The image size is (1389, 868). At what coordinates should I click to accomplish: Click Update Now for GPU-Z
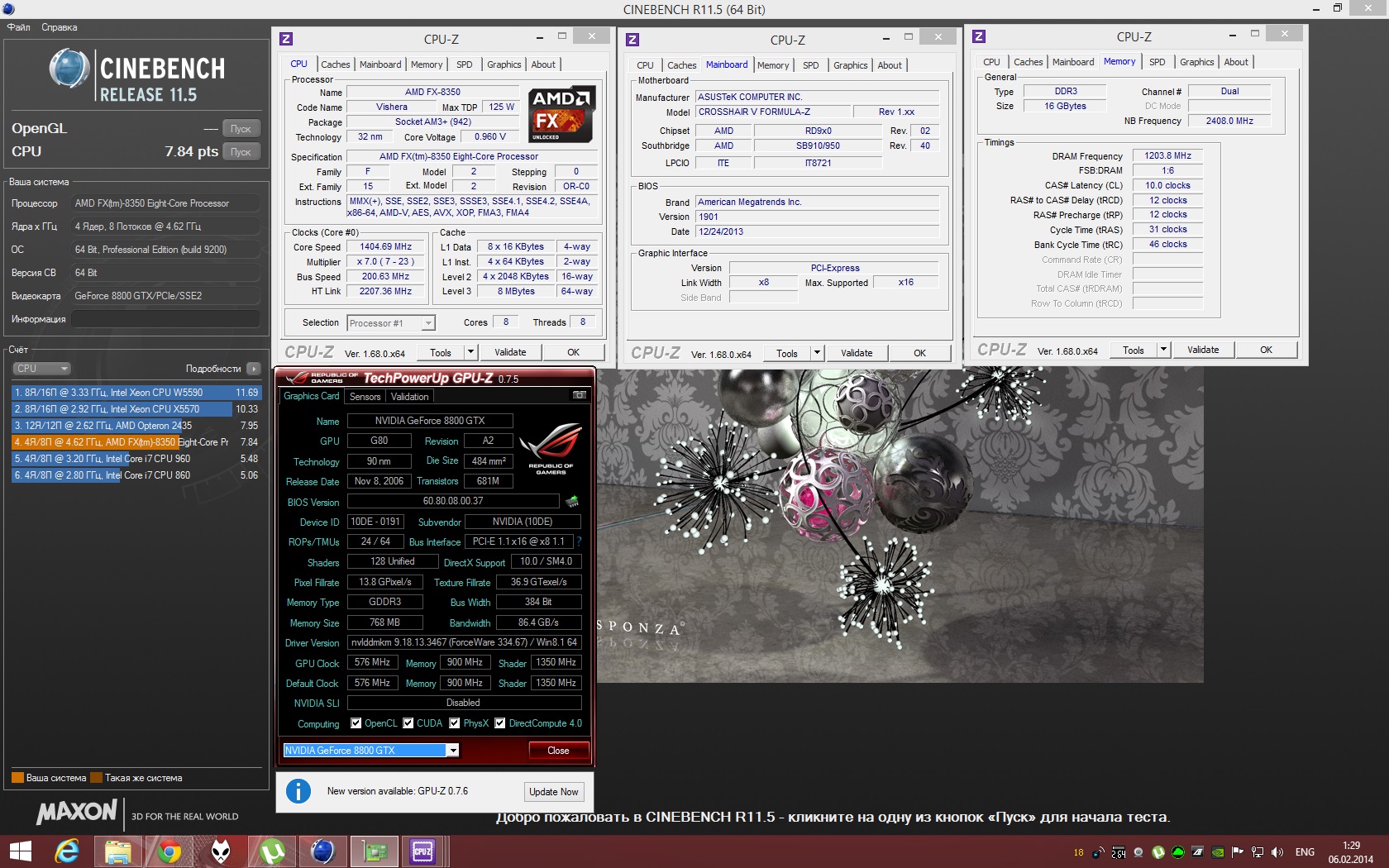(554, 792)
